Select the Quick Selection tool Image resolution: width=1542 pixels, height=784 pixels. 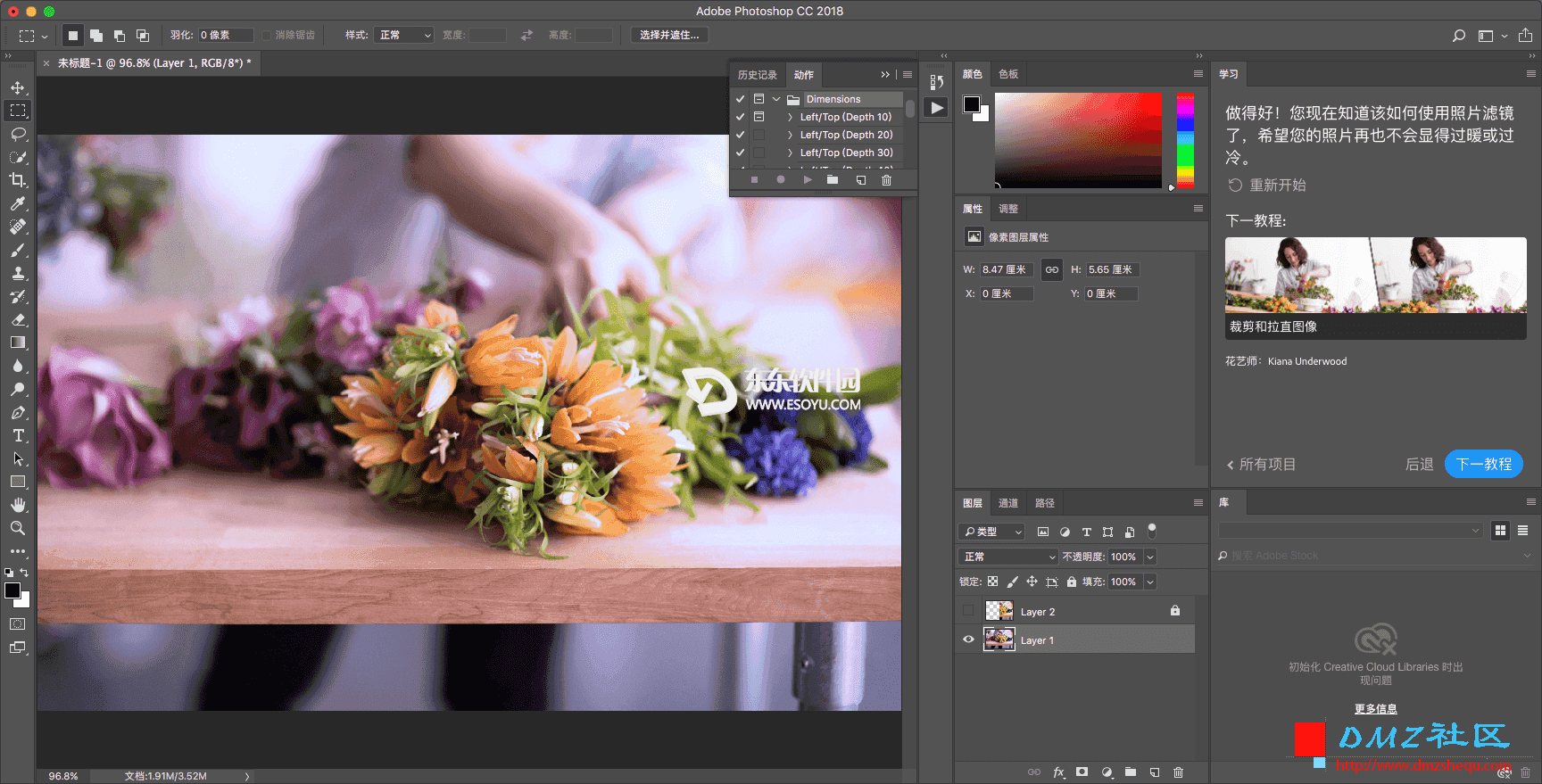click(18, 157)
